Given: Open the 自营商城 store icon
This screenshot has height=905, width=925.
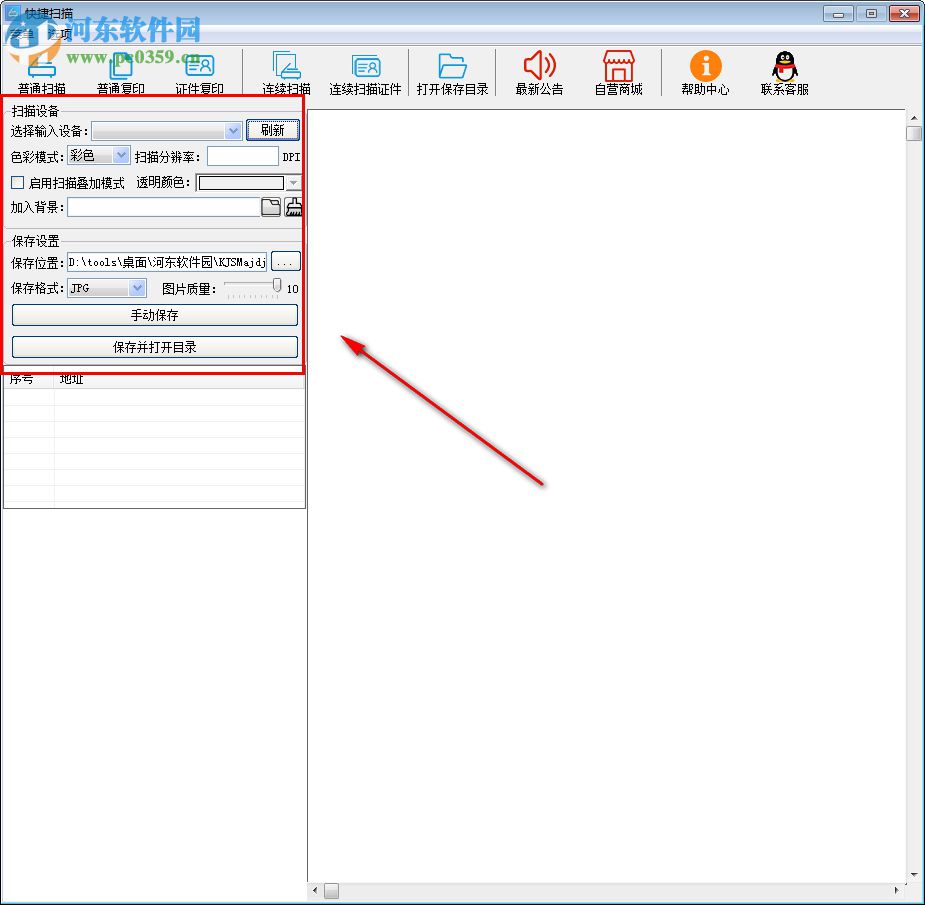Looking at the screenshot, I should point(618,73).
